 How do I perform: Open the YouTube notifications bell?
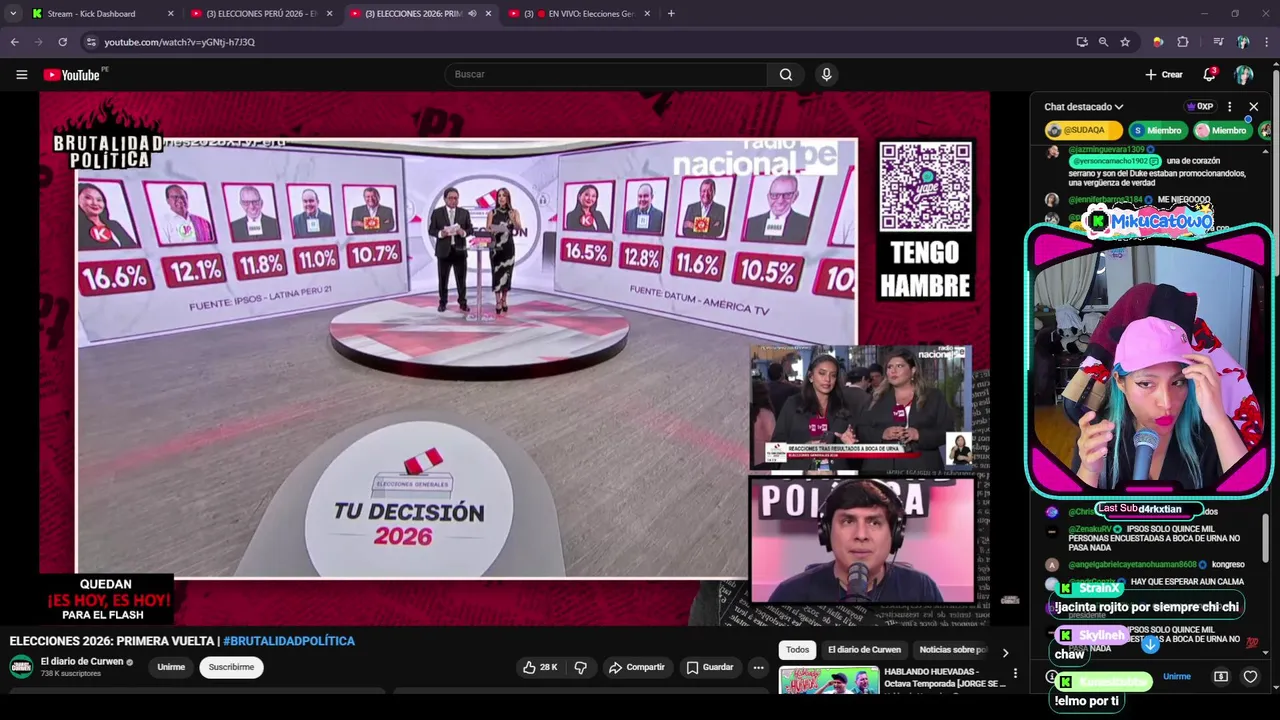pyautogui.click(x=1209, y=75)
